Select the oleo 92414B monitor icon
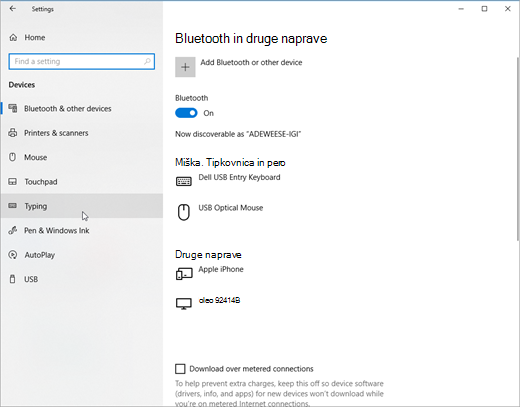The image size is (520, 407). [184, 304]
